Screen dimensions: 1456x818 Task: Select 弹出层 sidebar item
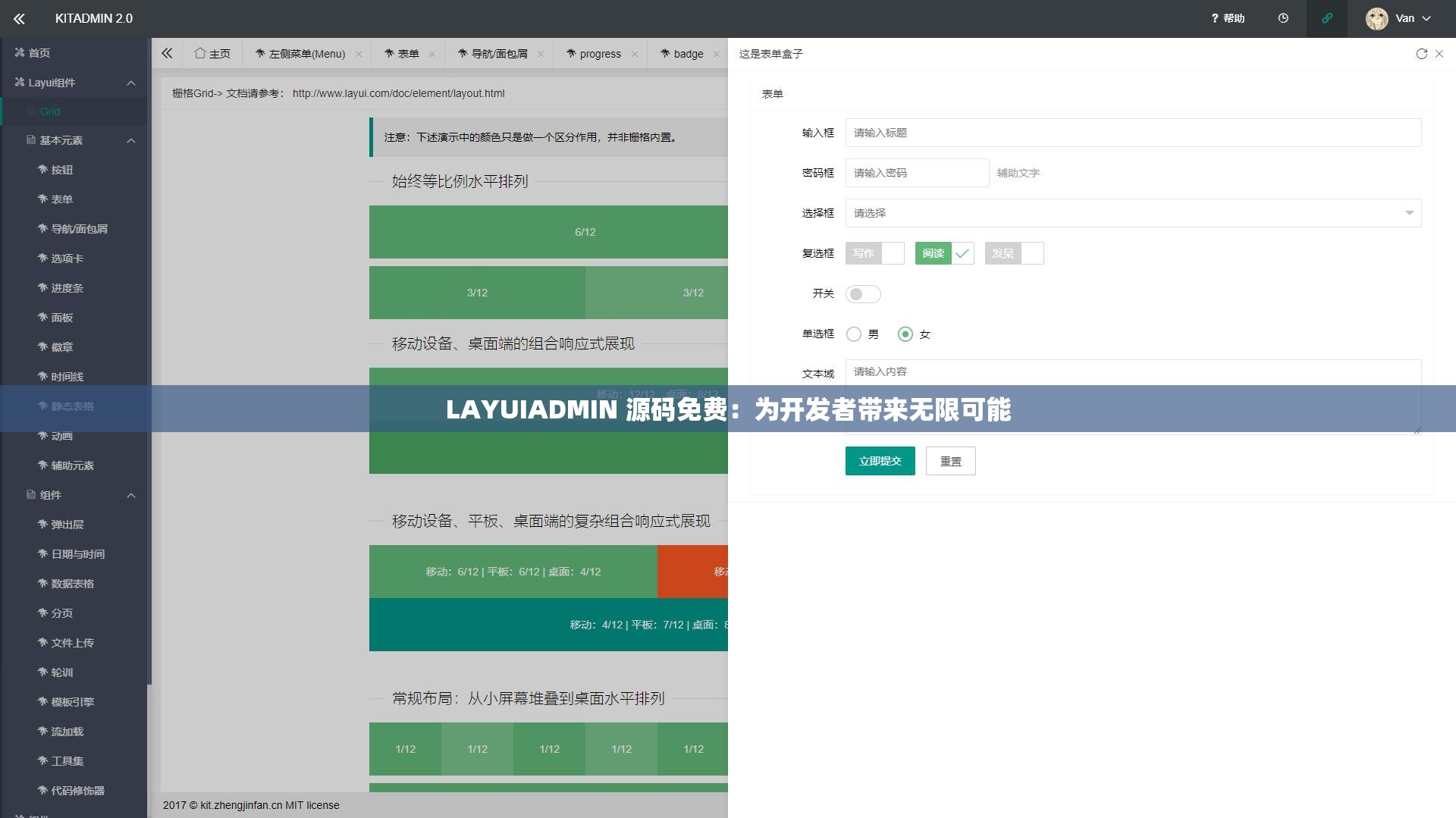click(74, 525)
